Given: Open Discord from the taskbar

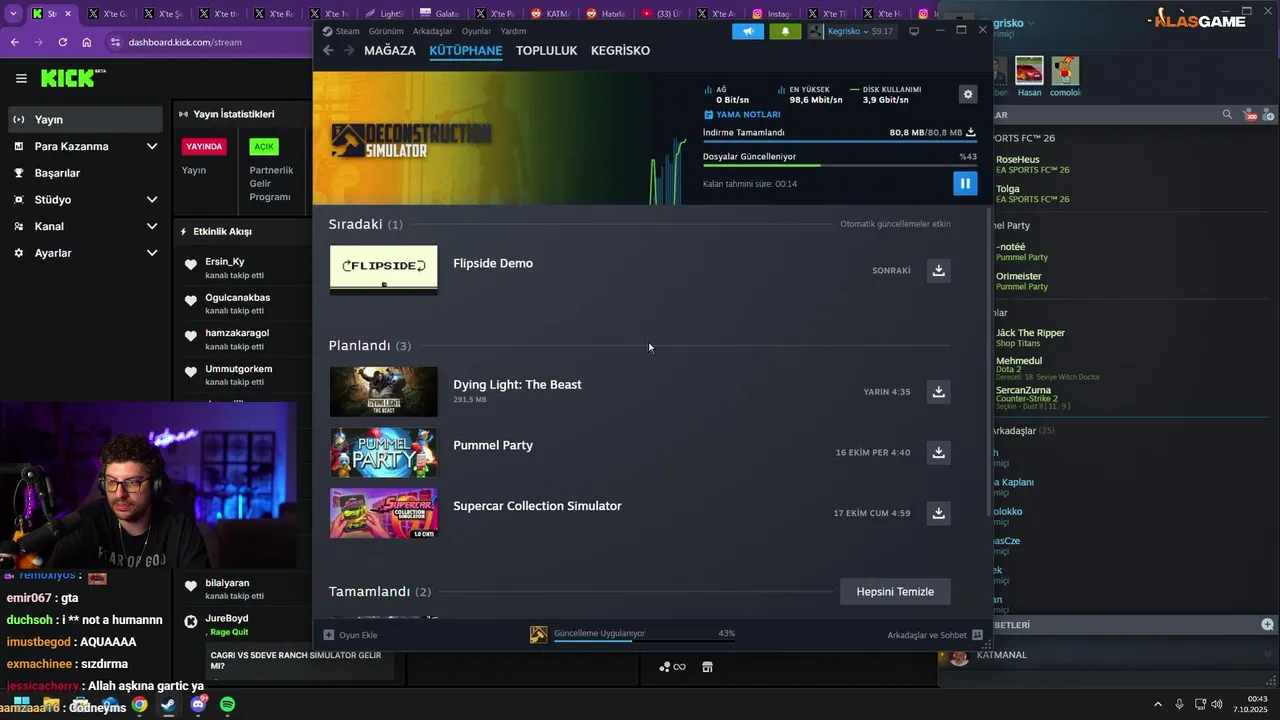Looking at the screenshot, I should click(198, 705).
